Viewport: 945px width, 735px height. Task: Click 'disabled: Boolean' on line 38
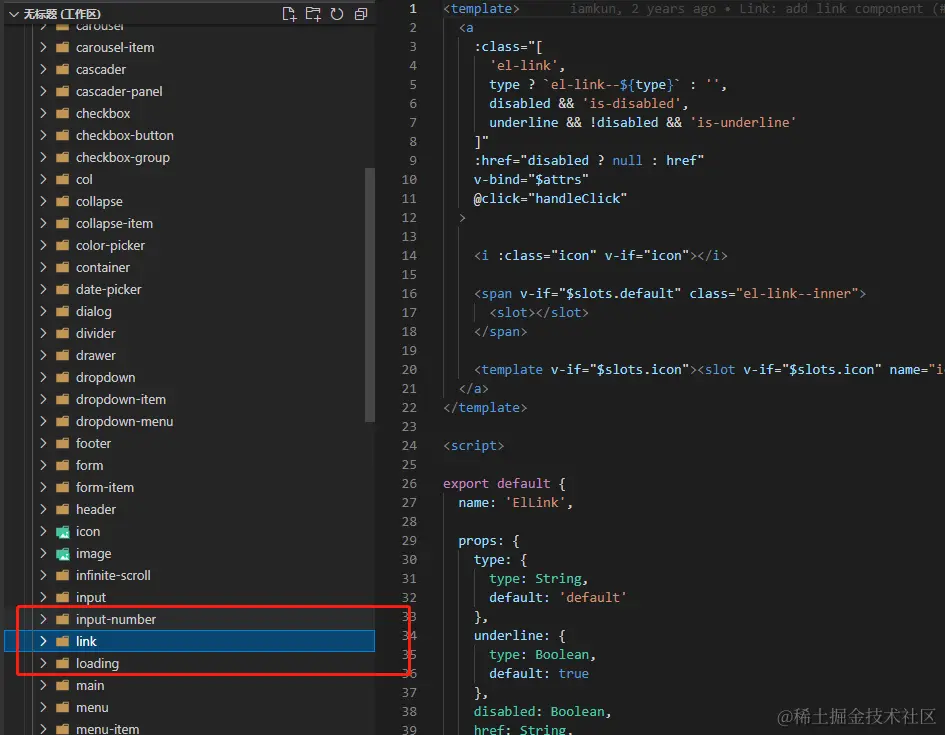coord(539,712)
